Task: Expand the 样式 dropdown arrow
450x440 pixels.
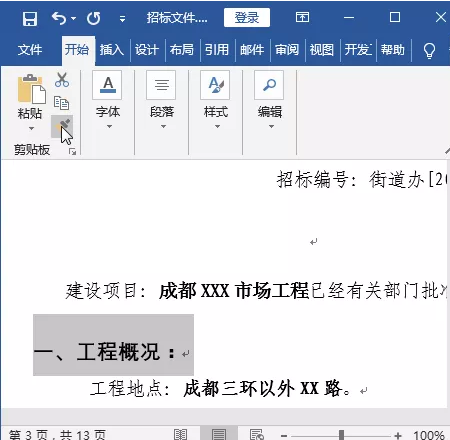Action: pos(217,126)
